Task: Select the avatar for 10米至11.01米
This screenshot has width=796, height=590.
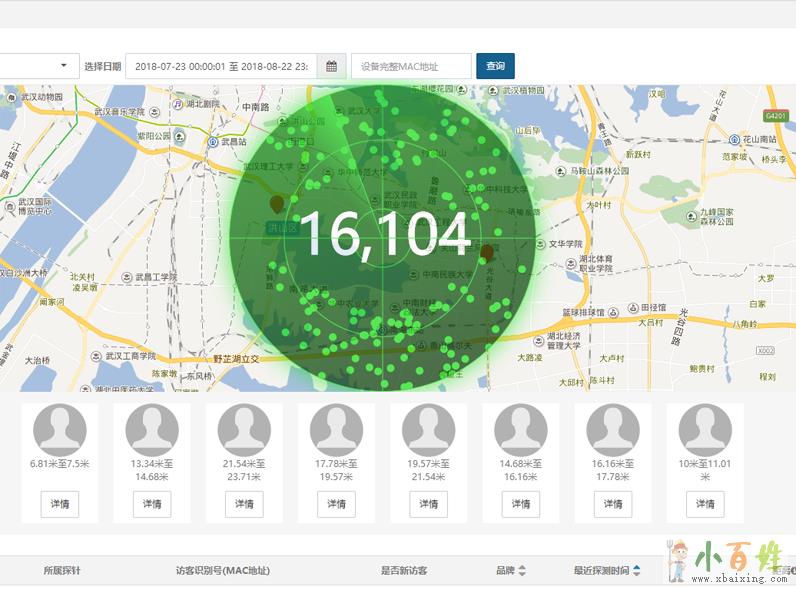Action: coord(705,431)
